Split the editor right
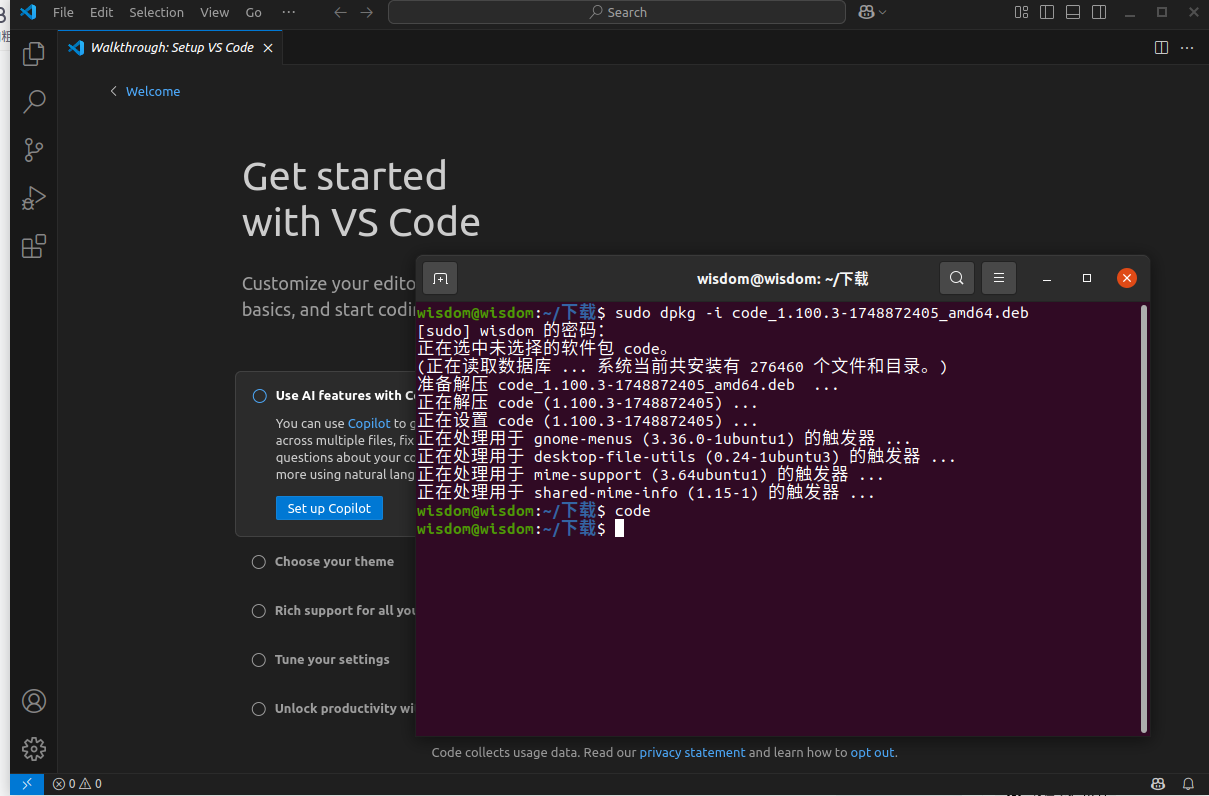Viewport: 1209px width, 796px height. coord(1161,47)
